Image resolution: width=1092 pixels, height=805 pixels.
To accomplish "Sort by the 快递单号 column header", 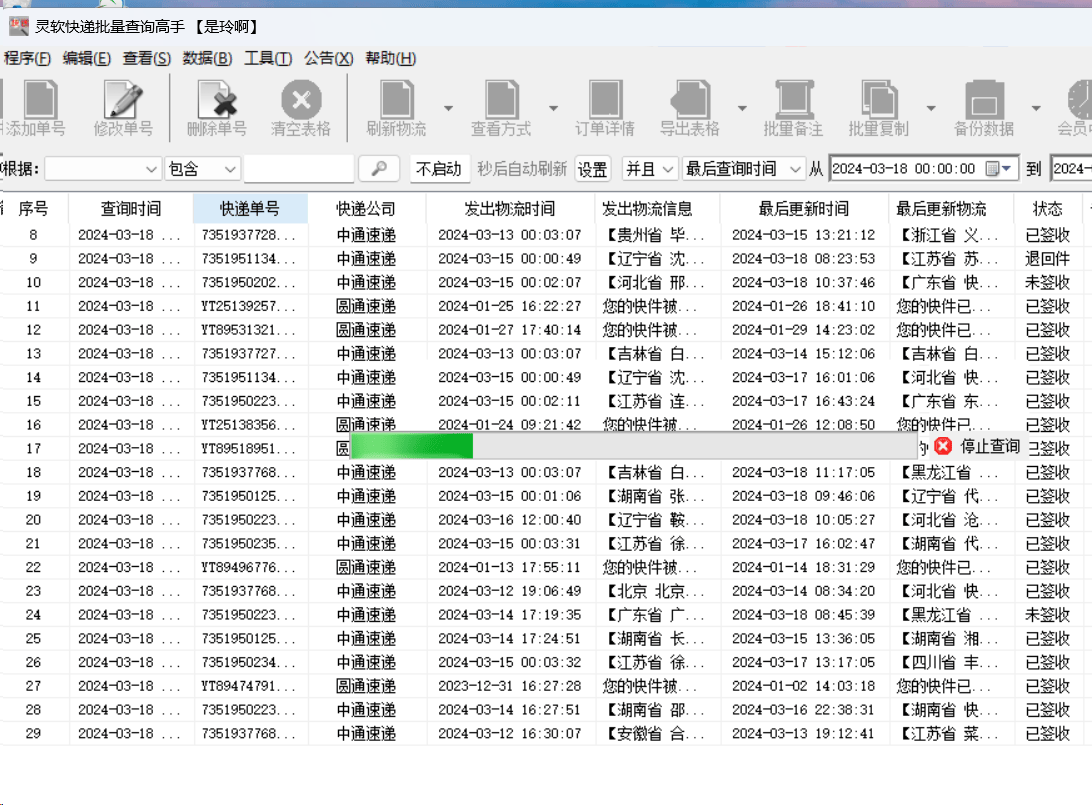I will pos(249,208).
